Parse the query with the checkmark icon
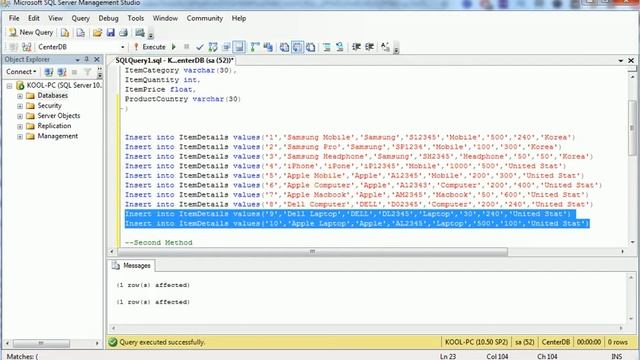This screenshot has height=360, width=640. [200, 47]
